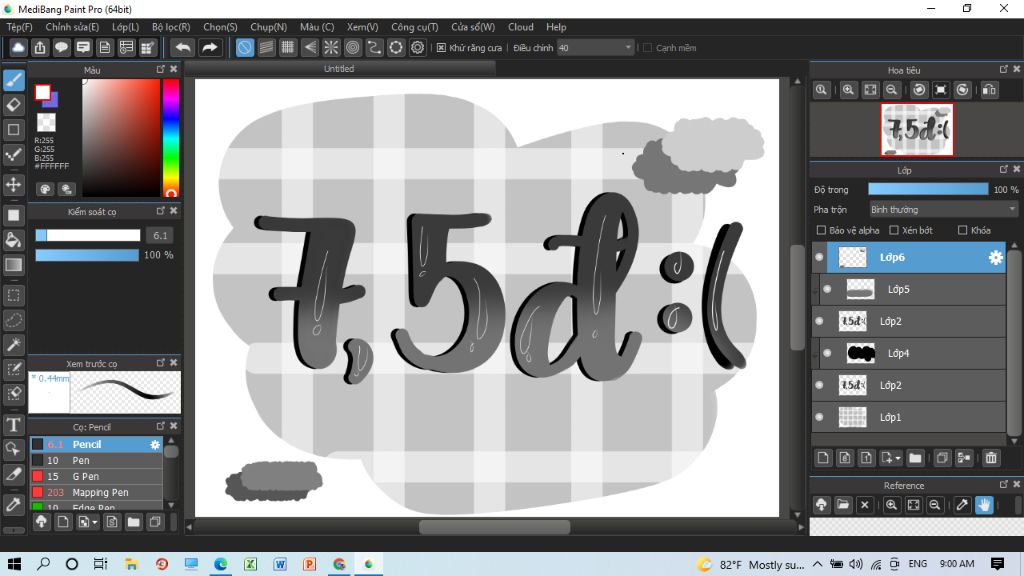The height and width of the screenshot is (576, 1024).
Task: Delete the layer with the trash icon
Action: [991, 458]
